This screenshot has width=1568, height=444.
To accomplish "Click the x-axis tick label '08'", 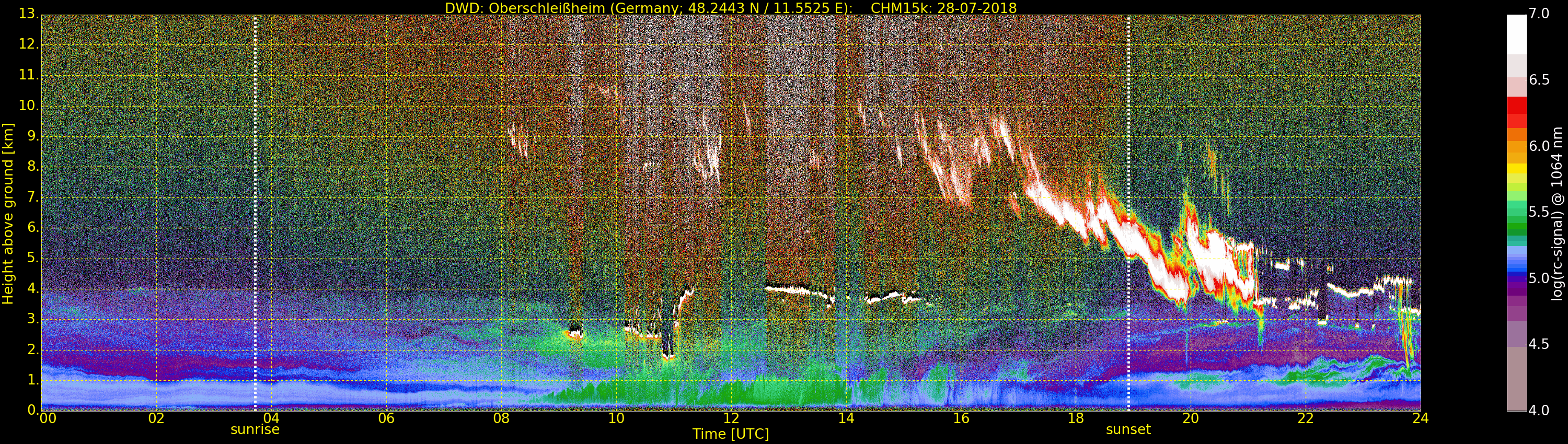I will pos(501,418).
